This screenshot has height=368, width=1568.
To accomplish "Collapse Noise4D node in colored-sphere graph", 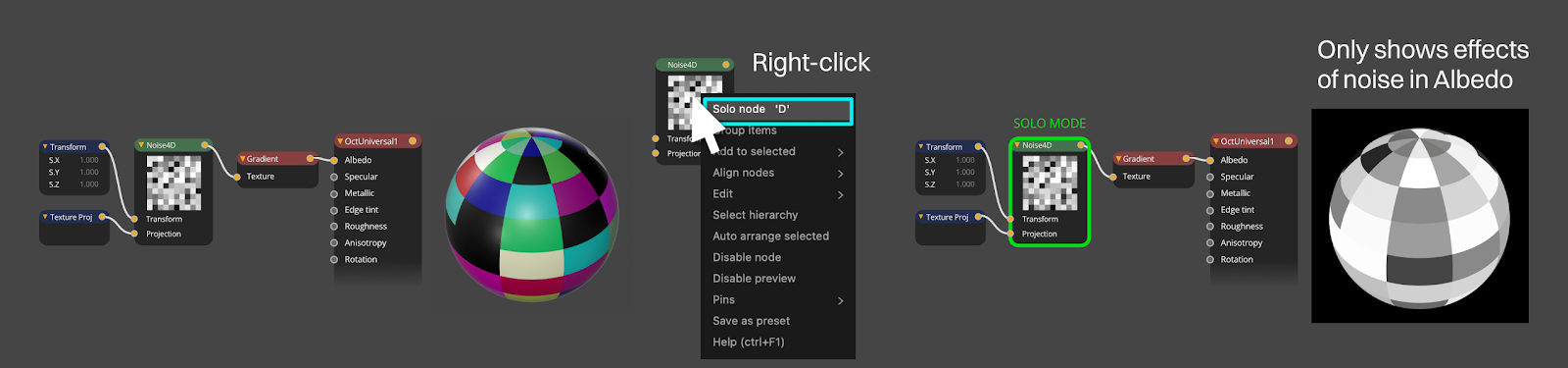I will point(141,145).
